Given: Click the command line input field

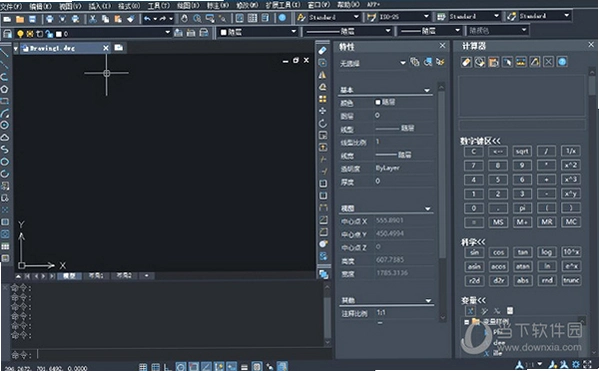Looking at the screenshot, I should tap(183, 355).
